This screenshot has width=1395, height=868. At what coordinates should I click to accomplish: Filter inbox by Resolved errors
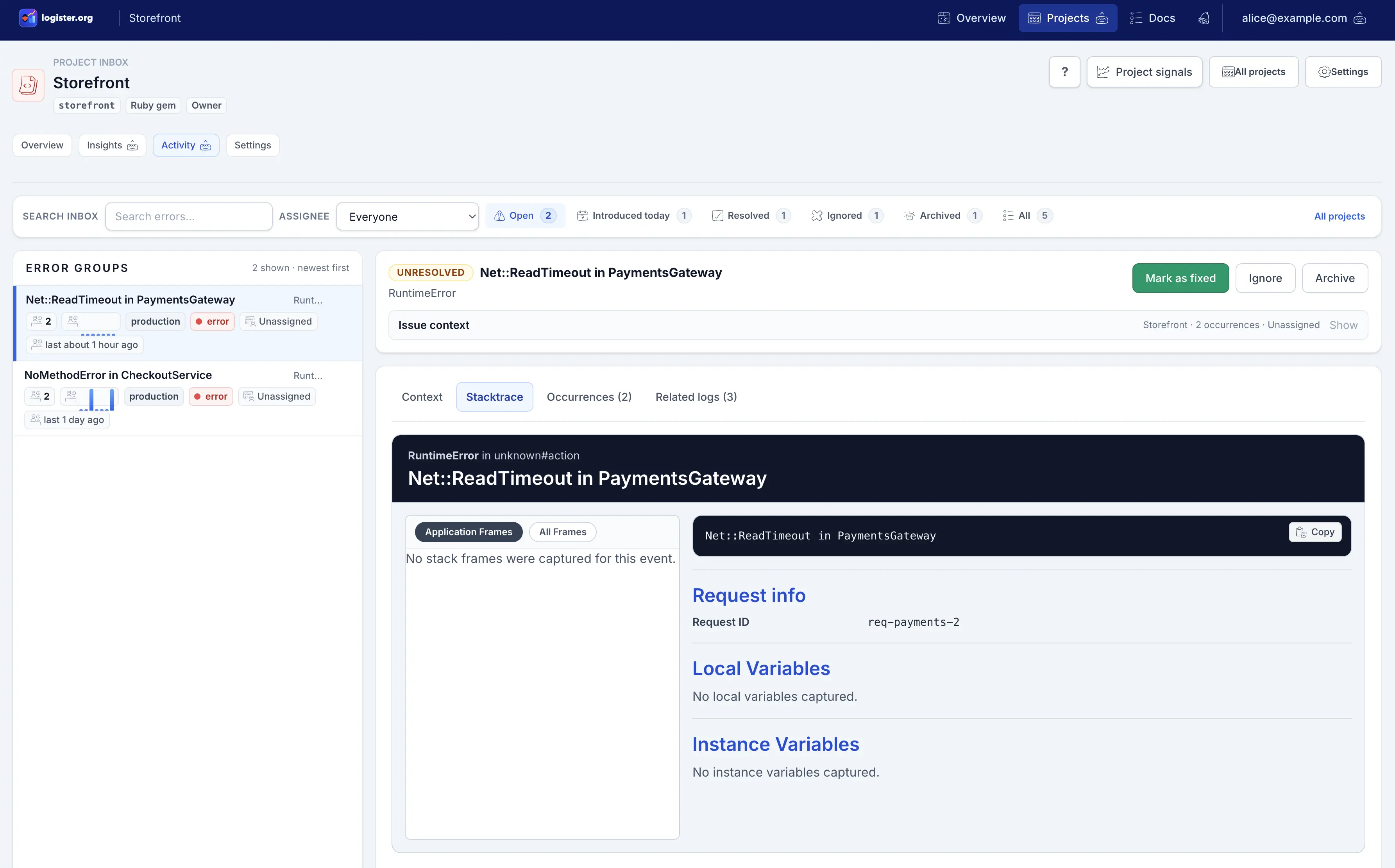coord(751,215)
